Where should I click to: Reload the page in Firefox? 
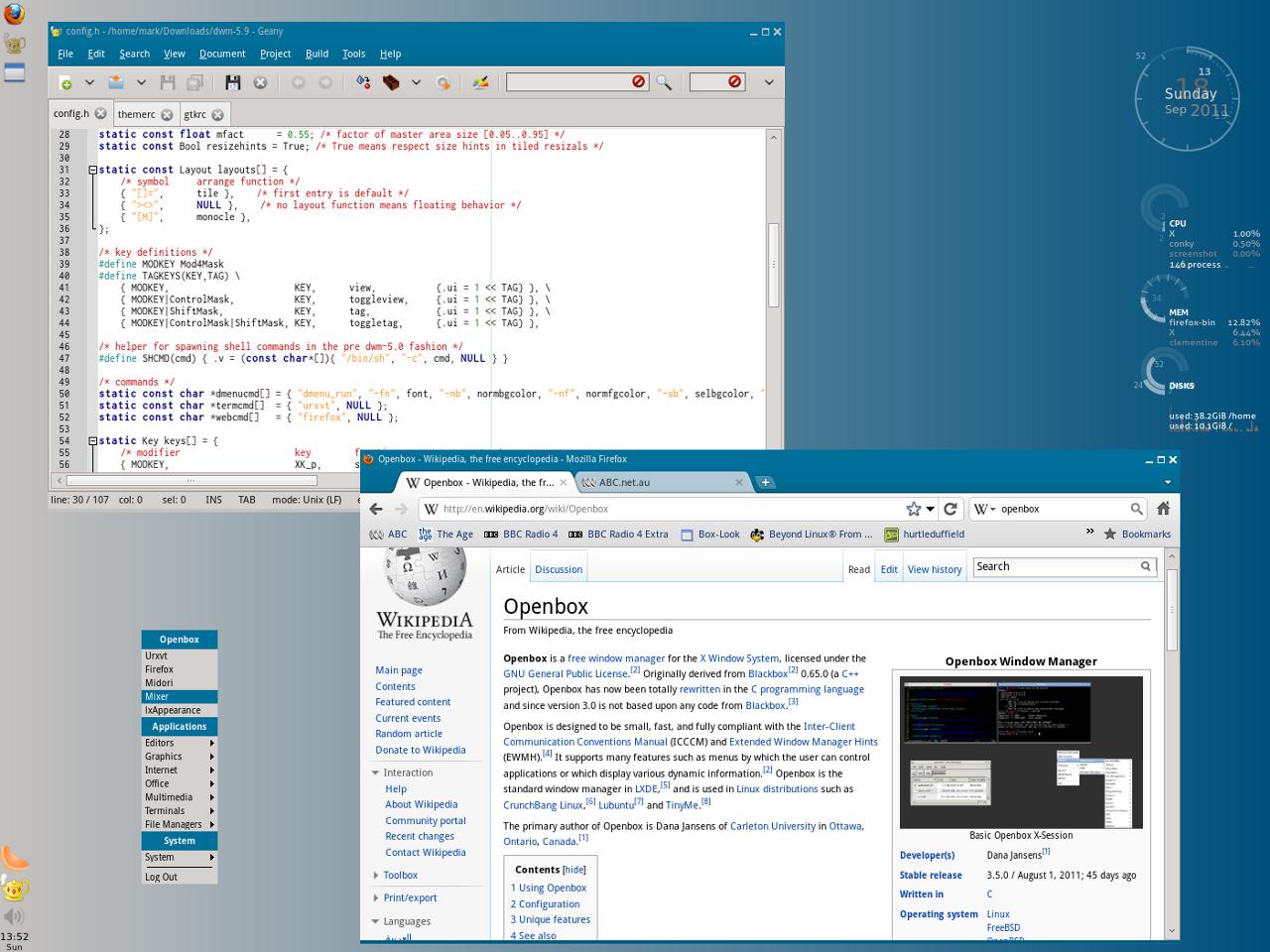[x=951, y=509]
